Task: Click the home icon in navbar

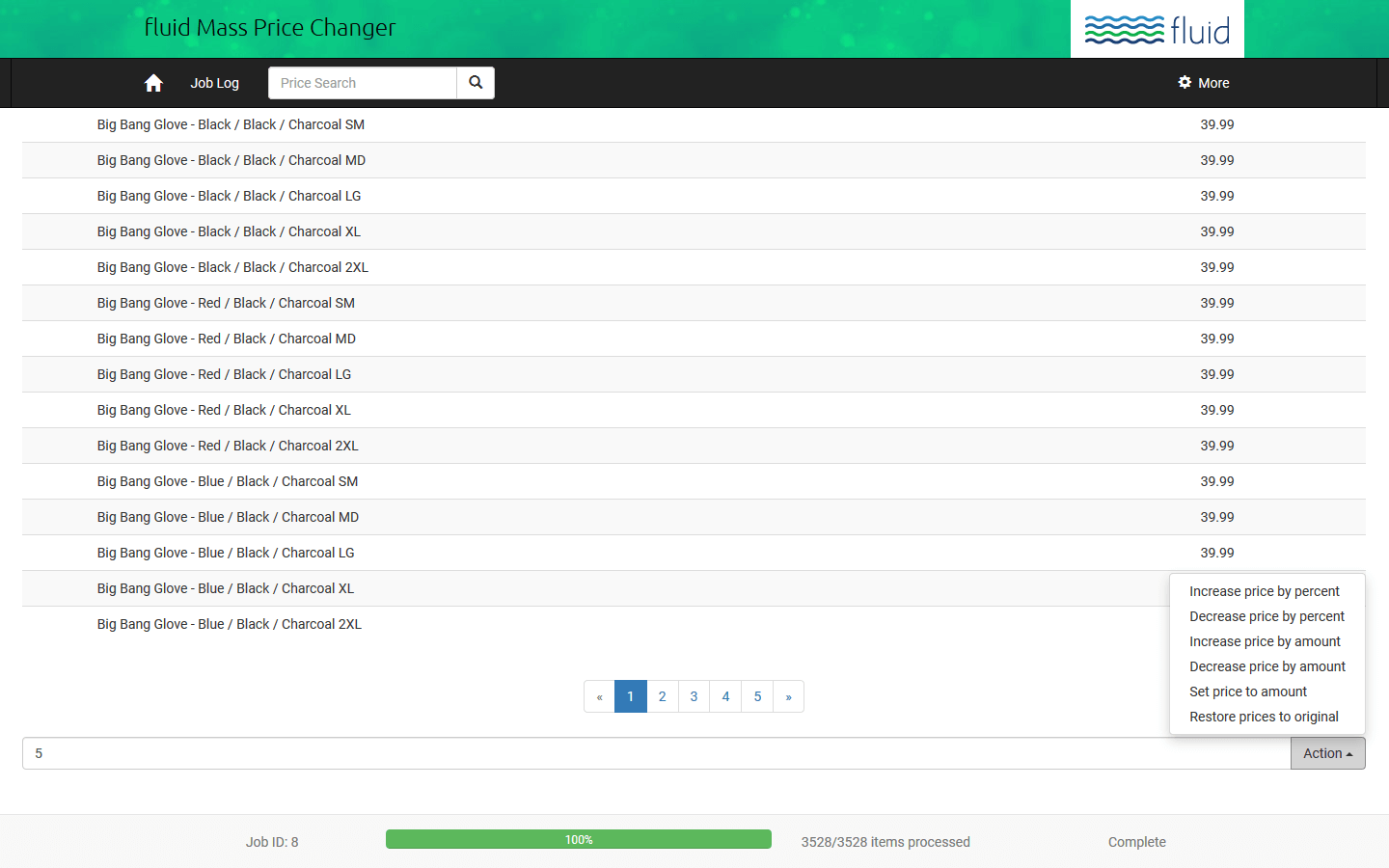Action: pyautogui.click(x=153, y=83)
